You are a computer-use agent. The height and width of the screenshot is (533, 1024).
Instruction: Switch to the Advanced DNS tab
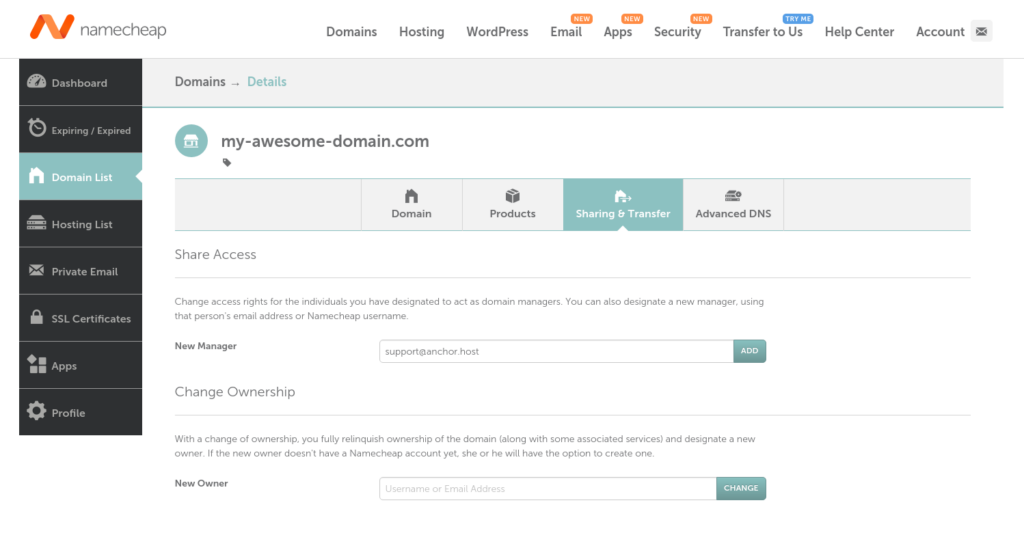pyautogui.click(x=733, y=204)
